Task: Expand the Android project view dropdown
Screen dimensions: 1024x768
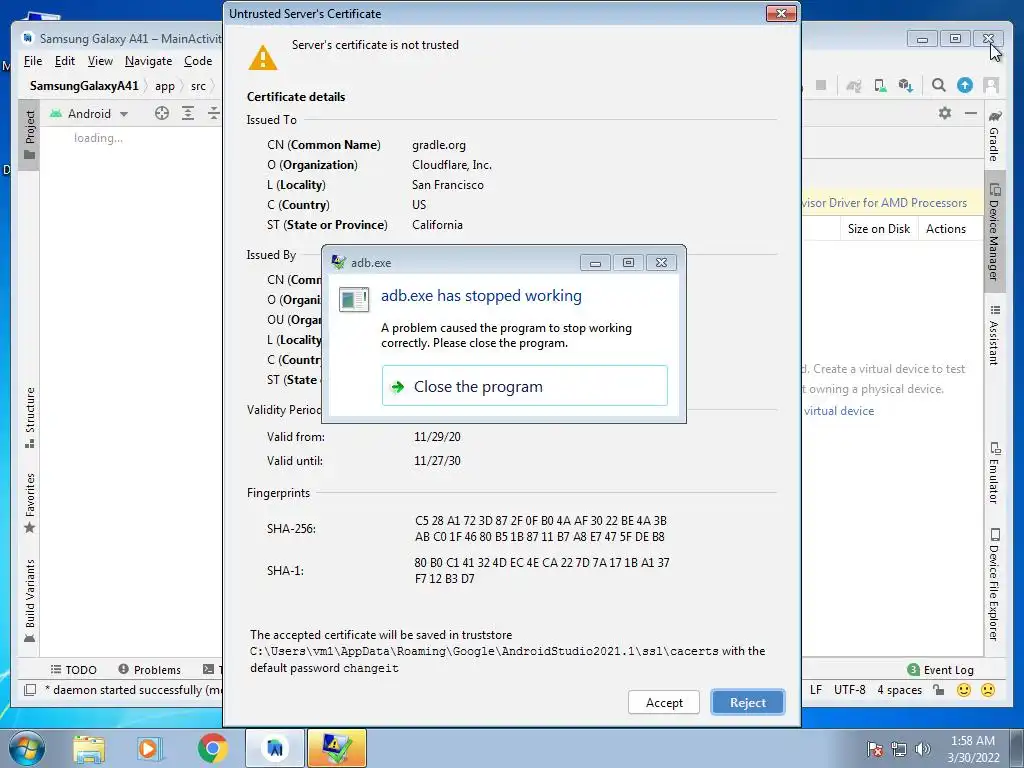Action: click(89, 114)
